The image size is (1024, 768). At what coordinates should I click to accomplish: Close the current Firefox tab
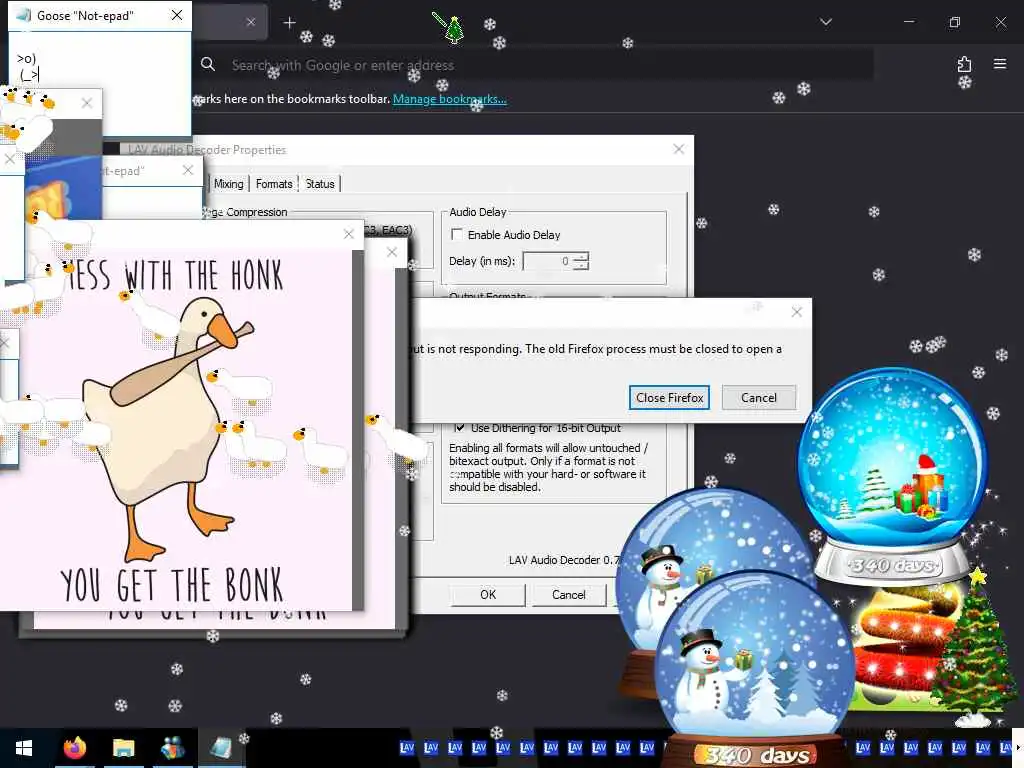(251, 22)
